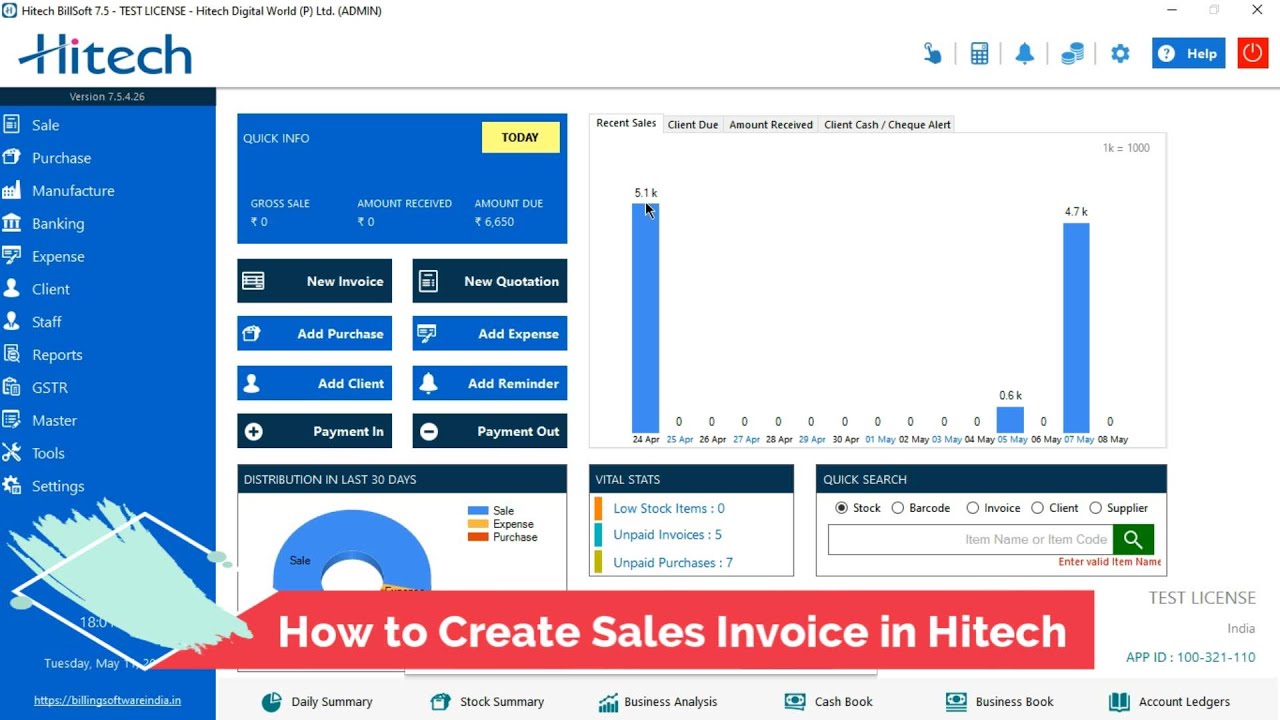Click the yellow TODAY button in Quick Info
1280x720 pixels.
(x=520, y=138)
